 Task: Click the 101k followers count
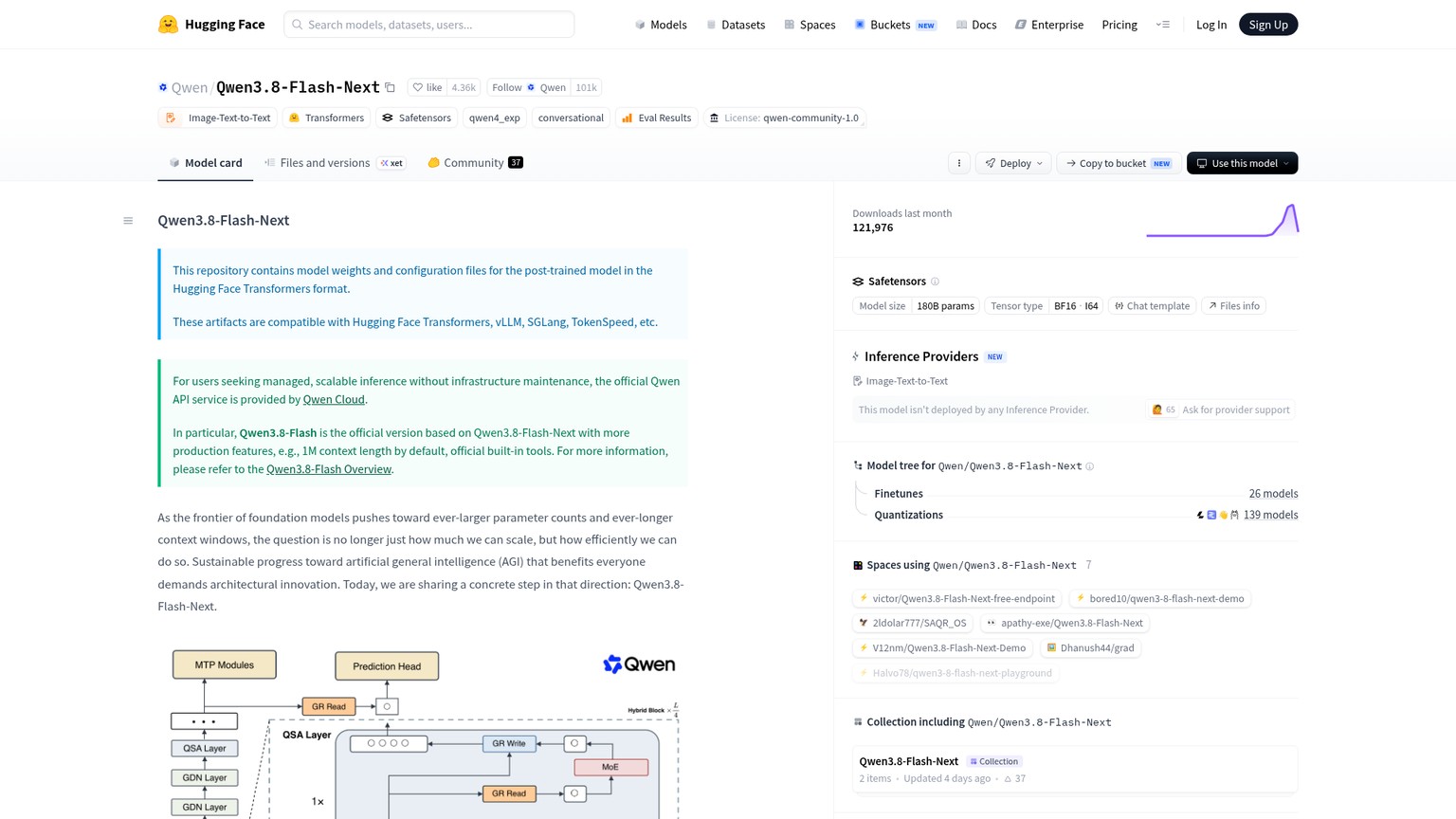(586, 87)
